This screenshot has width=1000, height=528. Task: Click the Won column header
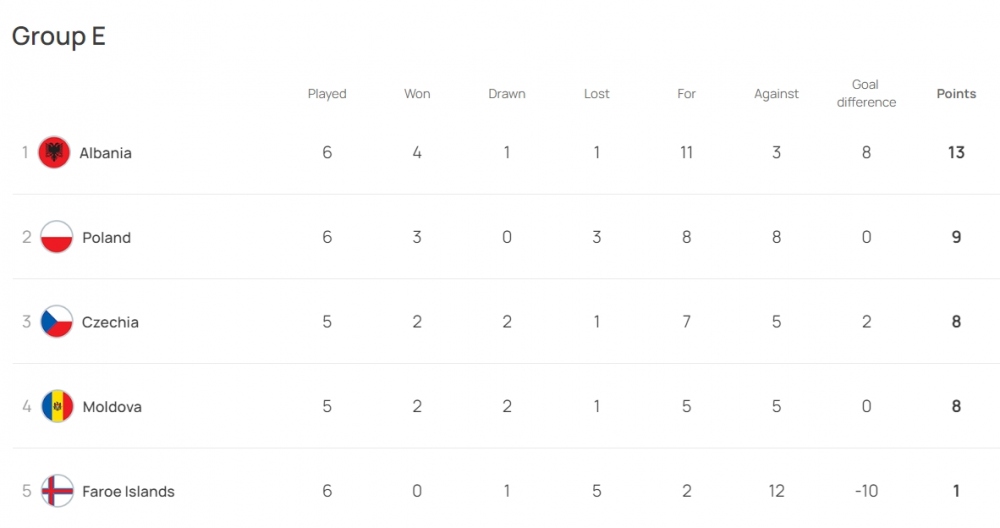pyautogui.click(x=417, y=94)
